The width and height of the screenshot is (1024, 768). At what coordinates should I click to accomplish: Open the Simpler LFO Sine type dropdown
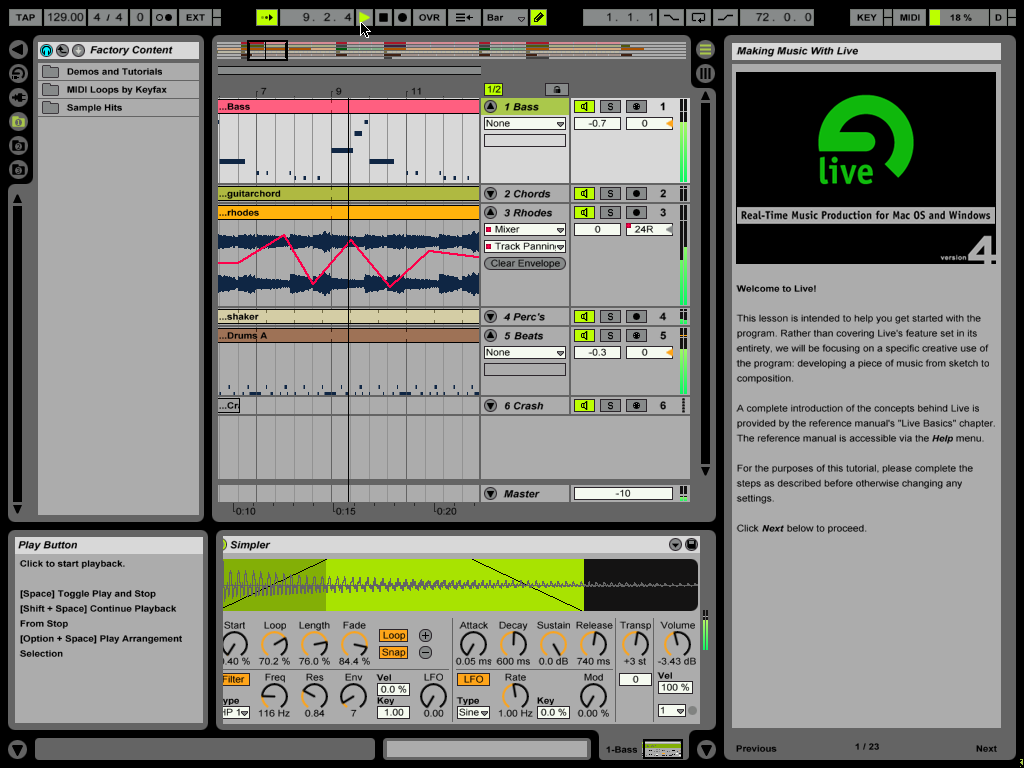(x=473, y=712)
